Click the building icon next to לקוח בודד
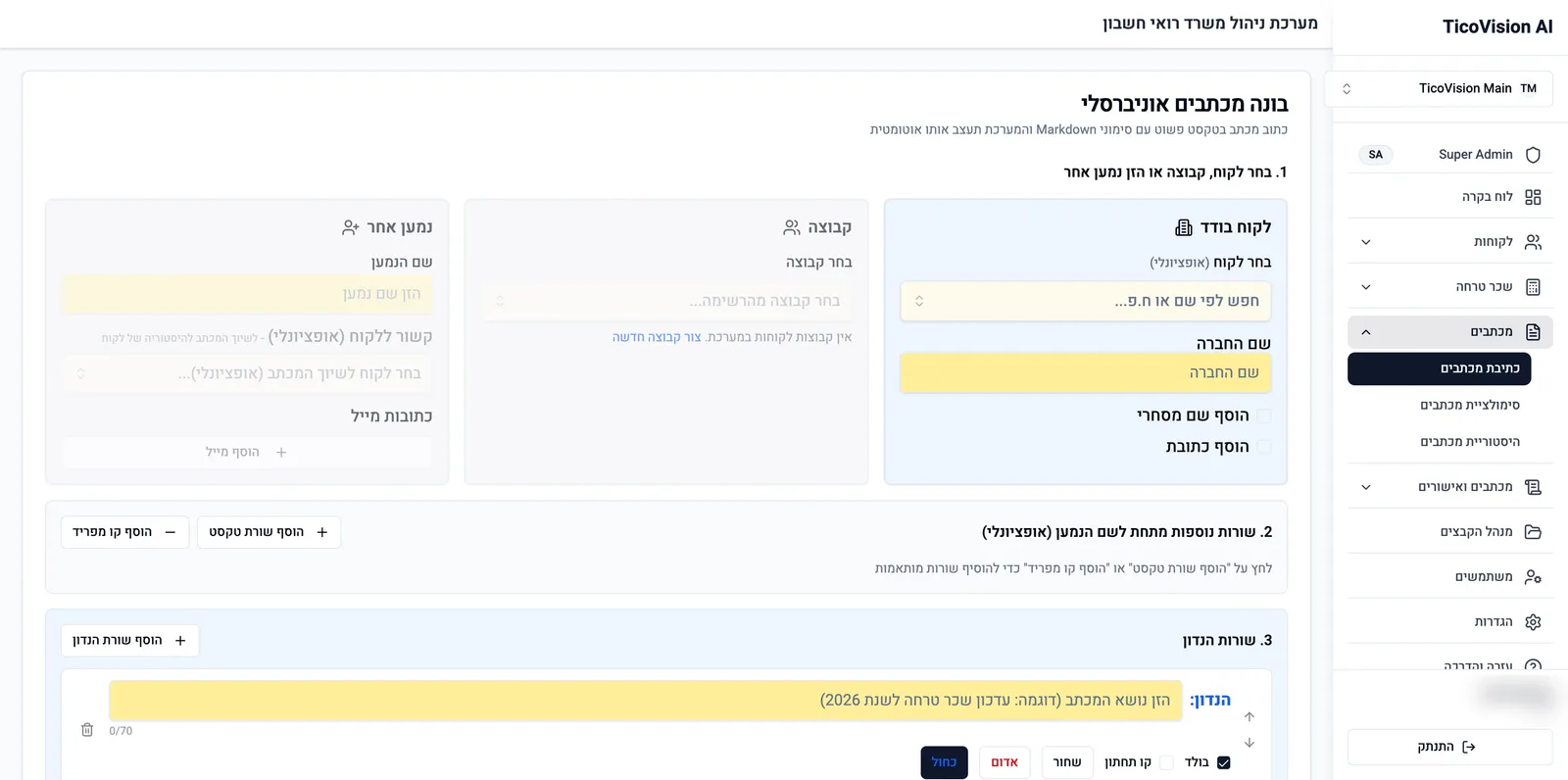This screenshot has height=780, width=1568. point(1184,227)
